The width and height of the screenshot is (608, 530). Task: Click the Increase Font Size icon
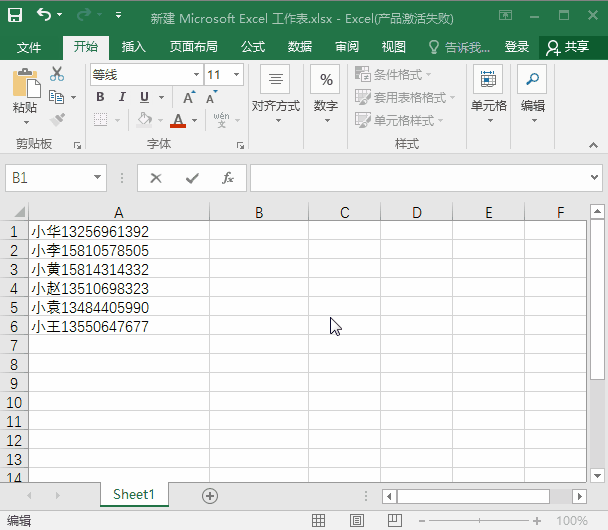tap(189, 97)
